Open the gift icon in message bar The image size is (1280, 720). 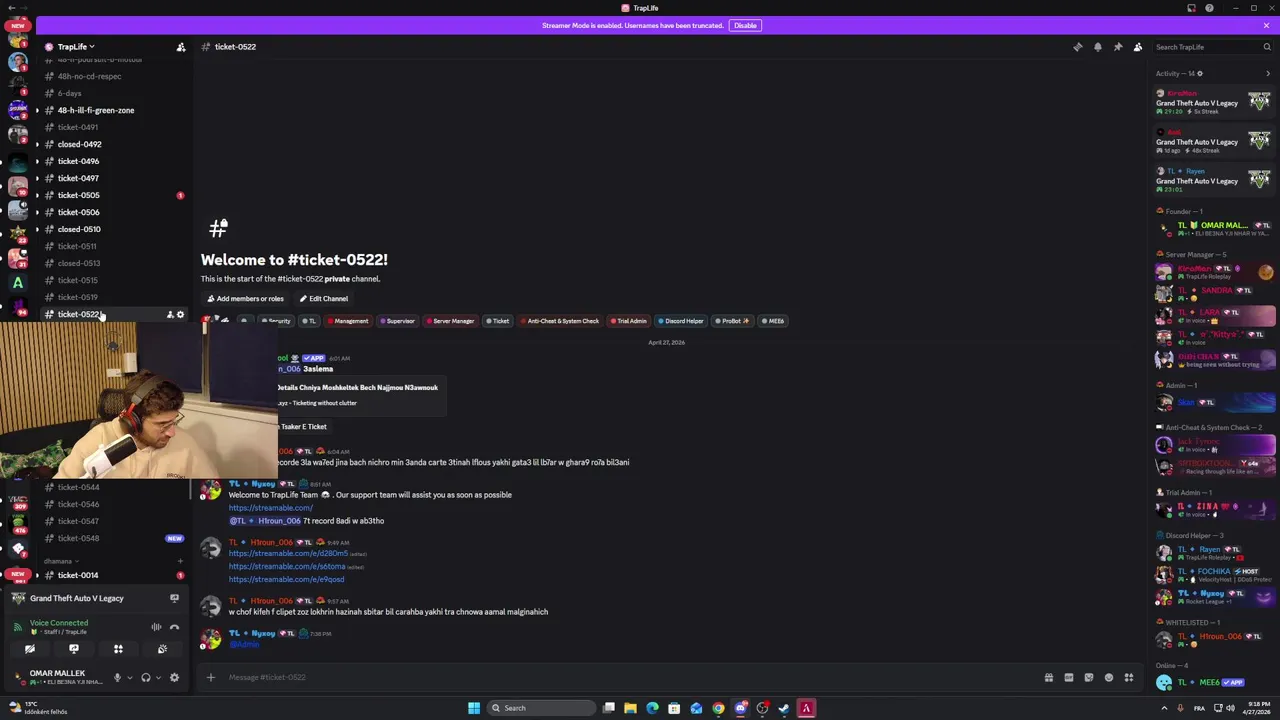[x=1048, y=677]
